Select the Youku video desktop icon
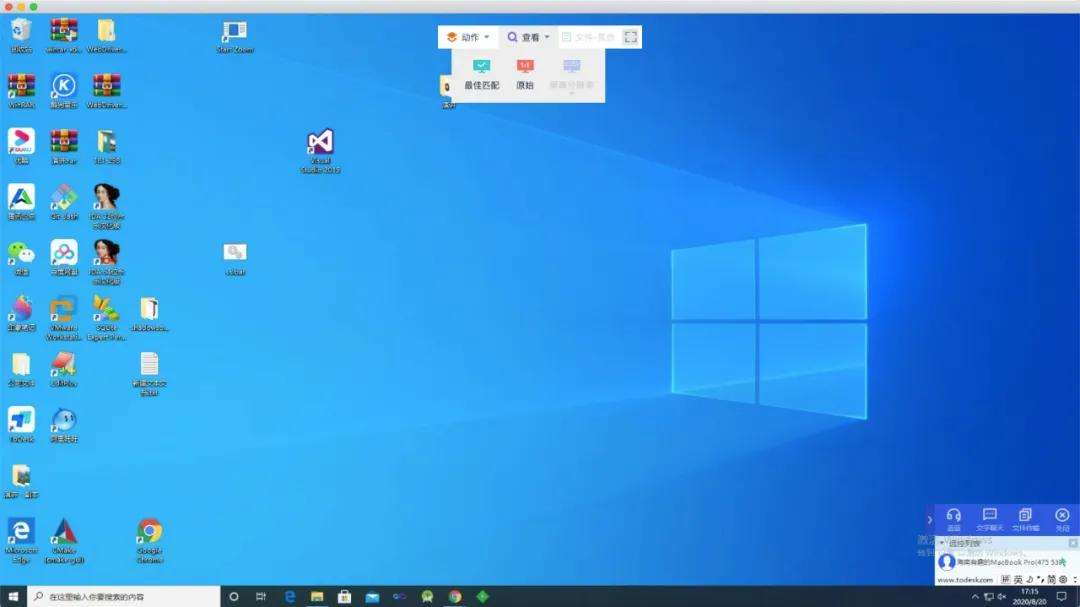This screenshot has width=1080, height=607. pyautogui.click(x=21, y=147)
